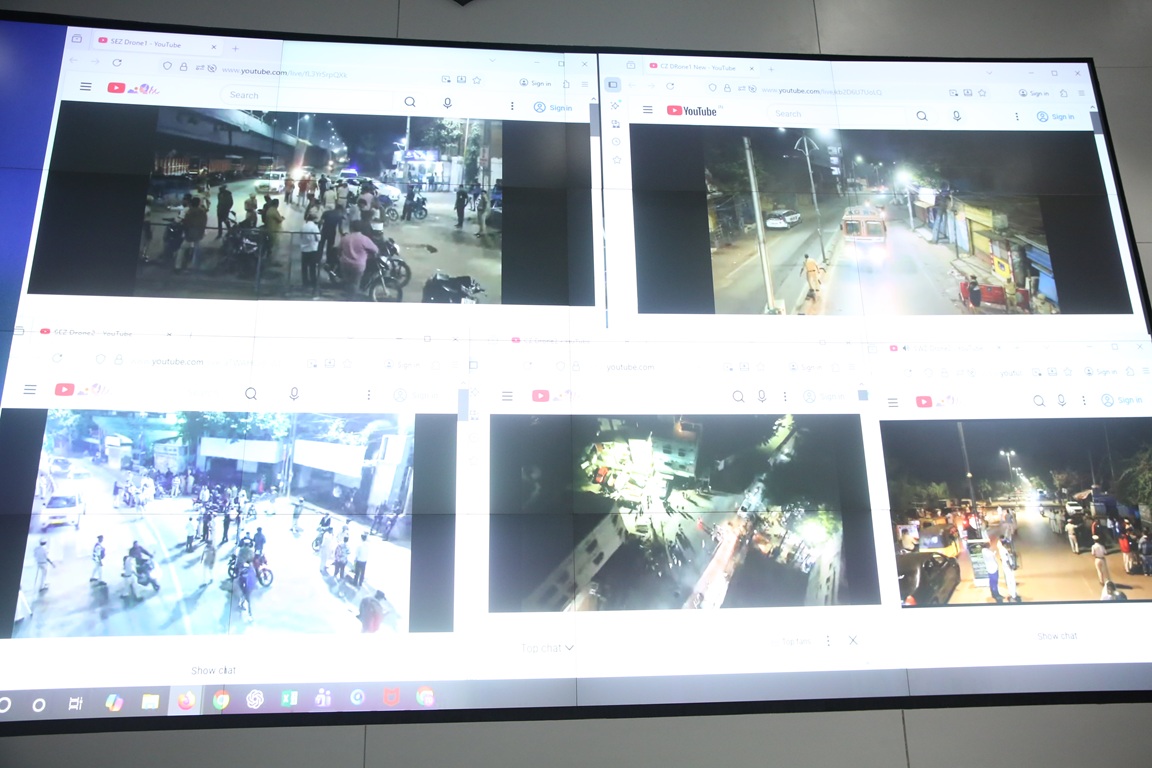
Task: Launch Excel from the taskbar
Action: click(x=289, y=699)
